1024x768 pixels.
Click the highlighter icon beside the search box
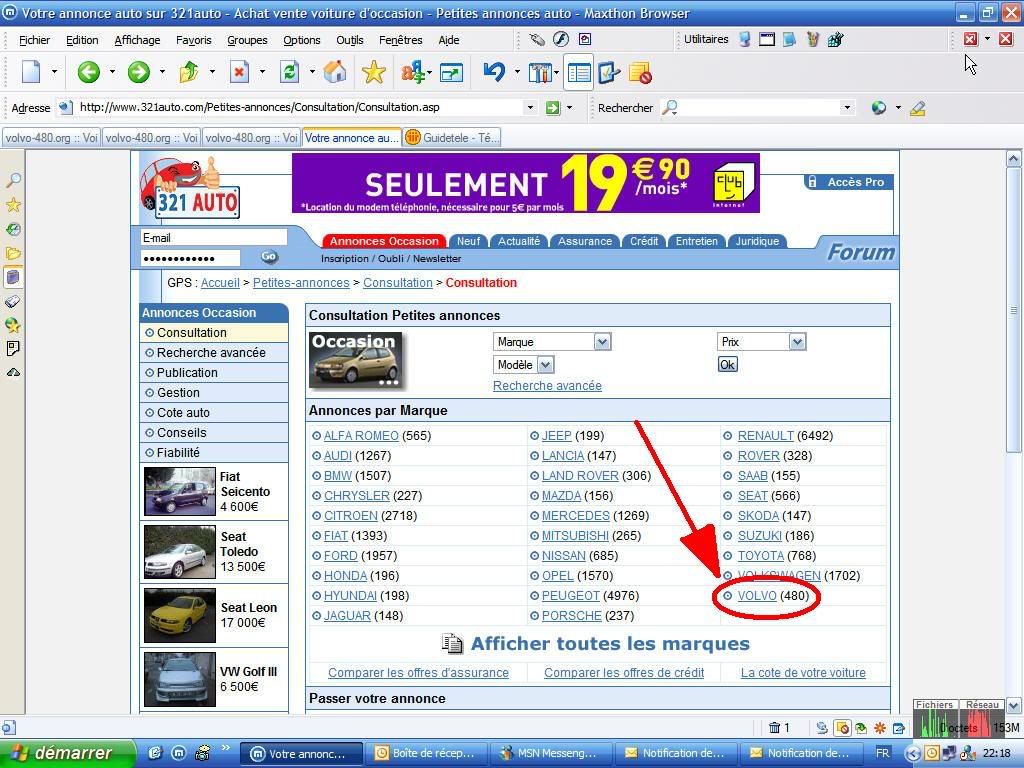[x=918, y=108]
